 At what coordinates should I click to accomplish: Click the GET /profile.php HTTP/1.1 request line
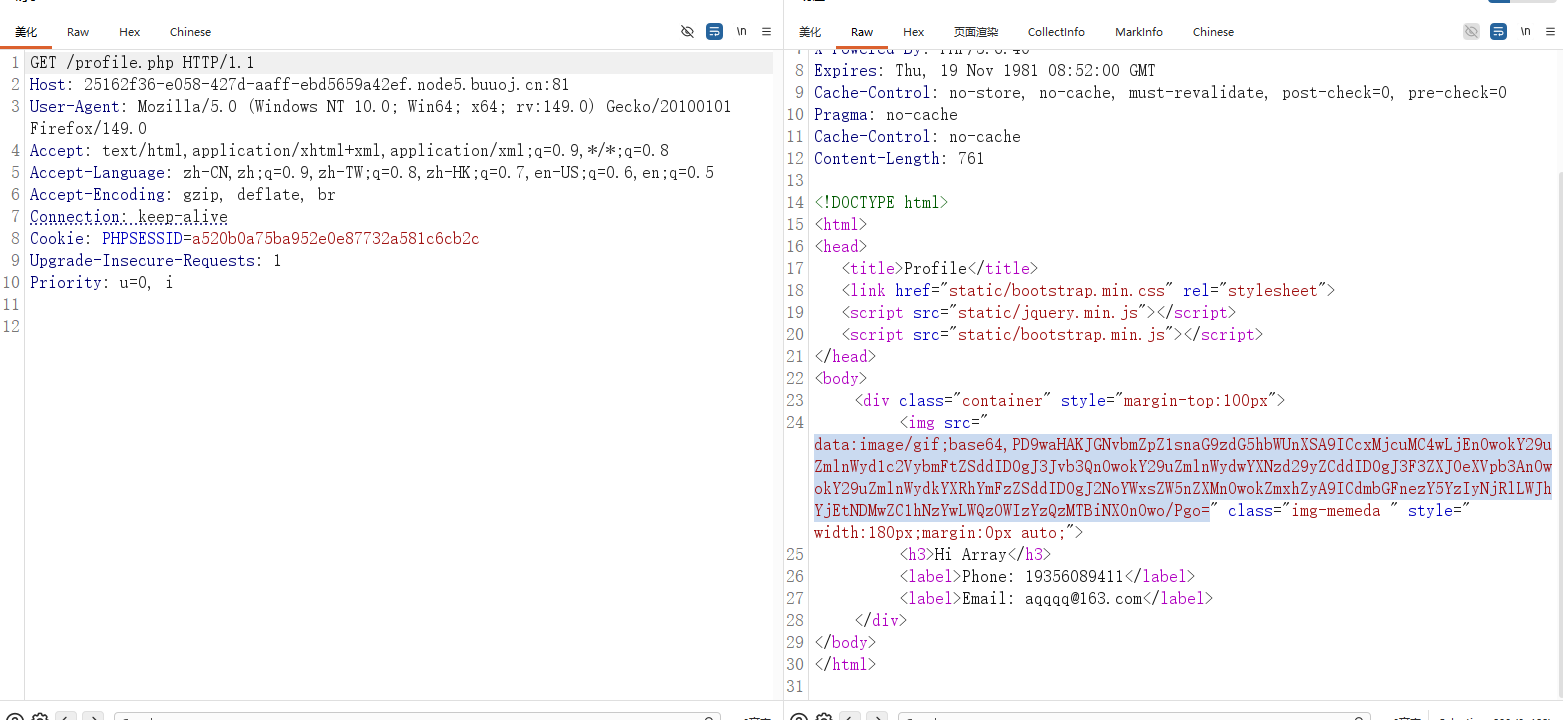pos(142,63)
